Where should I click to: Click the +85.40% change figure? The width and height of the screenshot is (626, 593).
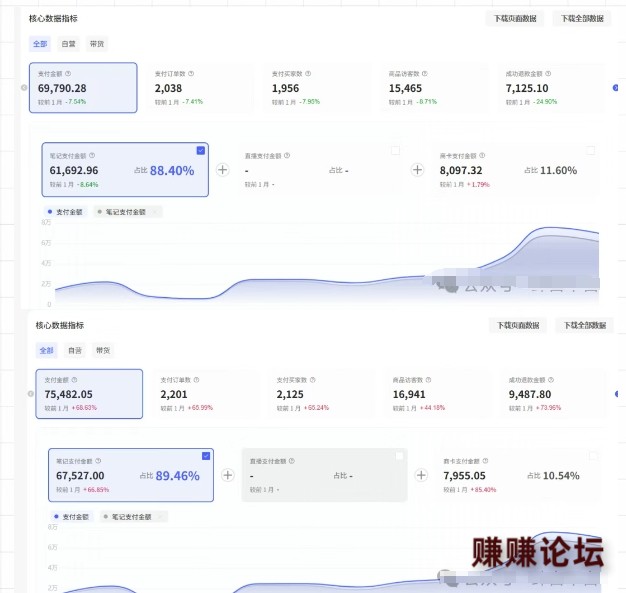(483, 490)
